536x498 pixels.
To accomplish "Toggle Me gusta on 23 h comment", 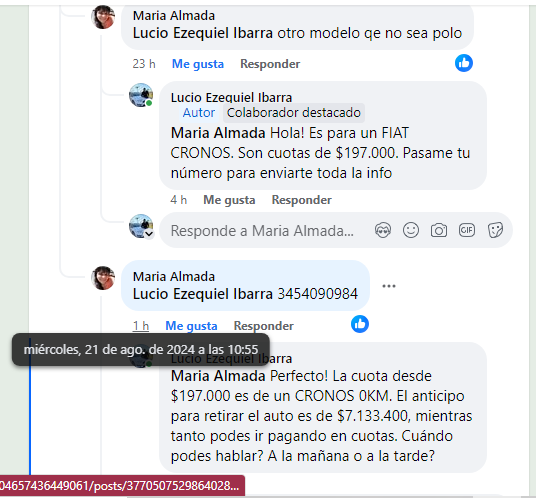I will (x=198, y=64).
